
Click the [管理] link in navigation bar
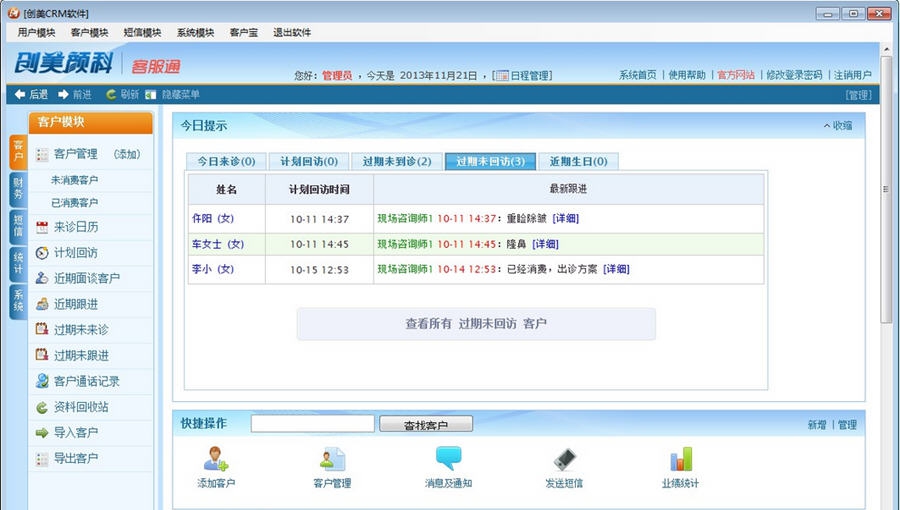click(858, 95)
